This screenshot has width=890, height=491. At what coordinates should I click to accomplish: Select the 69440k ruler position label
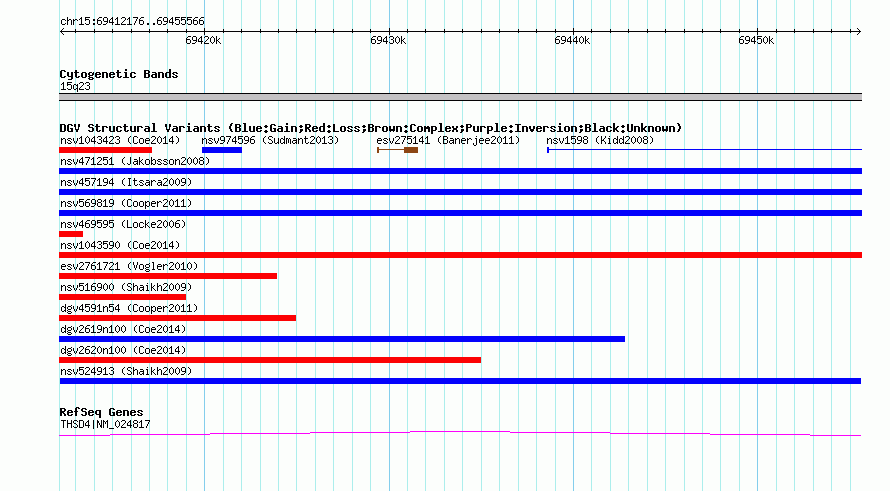pyautogui.click(x=572, y=40)
